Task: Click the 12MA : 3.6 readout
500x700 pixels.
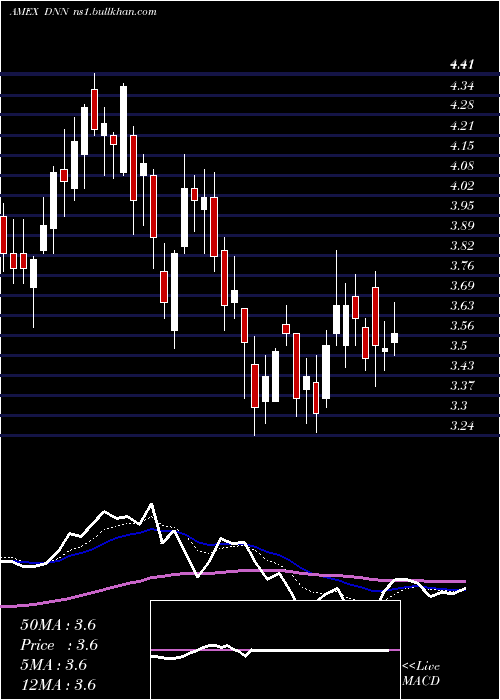Action: click(x=58, y=685)
